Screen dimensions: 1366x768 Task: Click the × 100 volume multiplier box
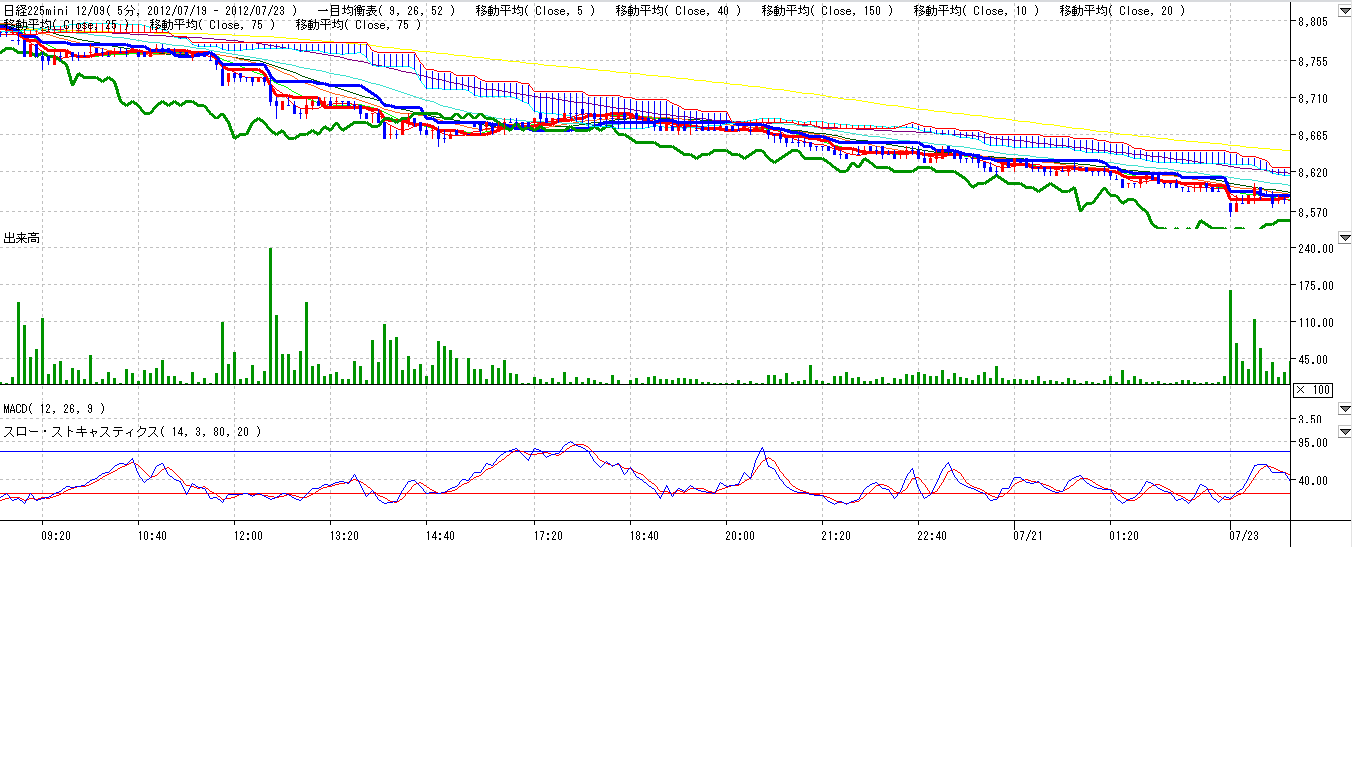click(x=1313, y=389)
